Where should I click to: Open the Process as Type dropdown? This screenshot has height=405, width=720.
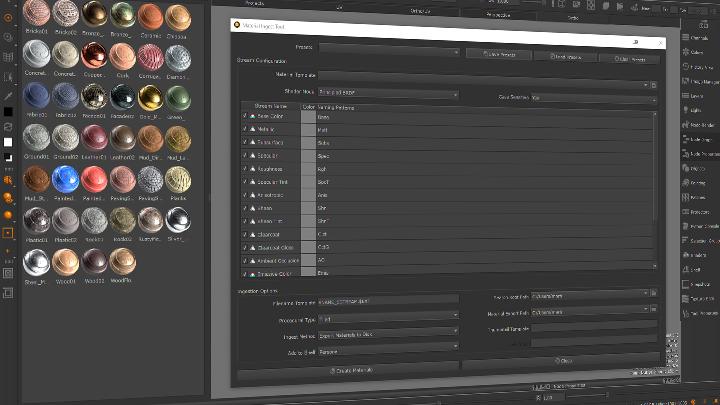tap(387, 318)
